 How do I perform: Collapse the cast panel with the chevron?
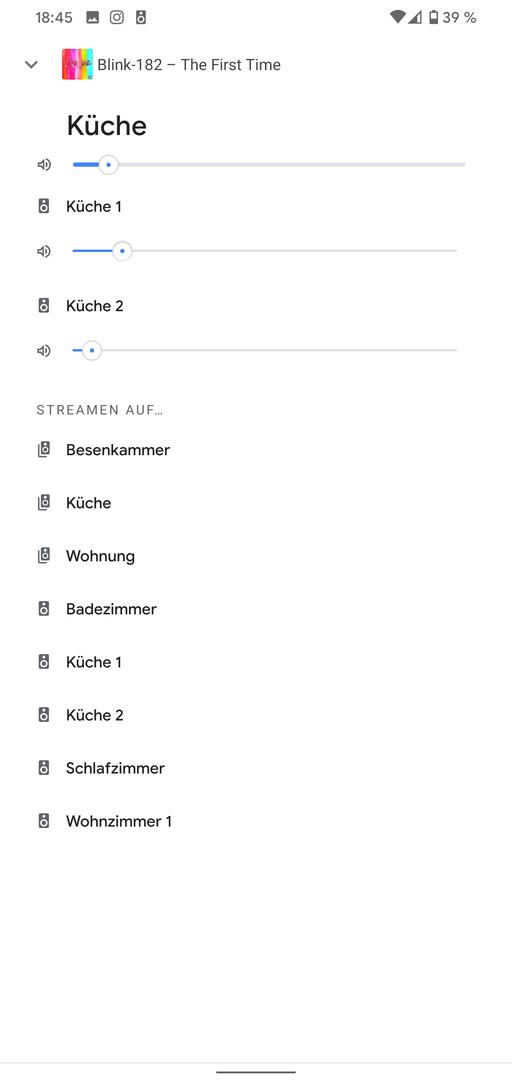click(31, 65)
